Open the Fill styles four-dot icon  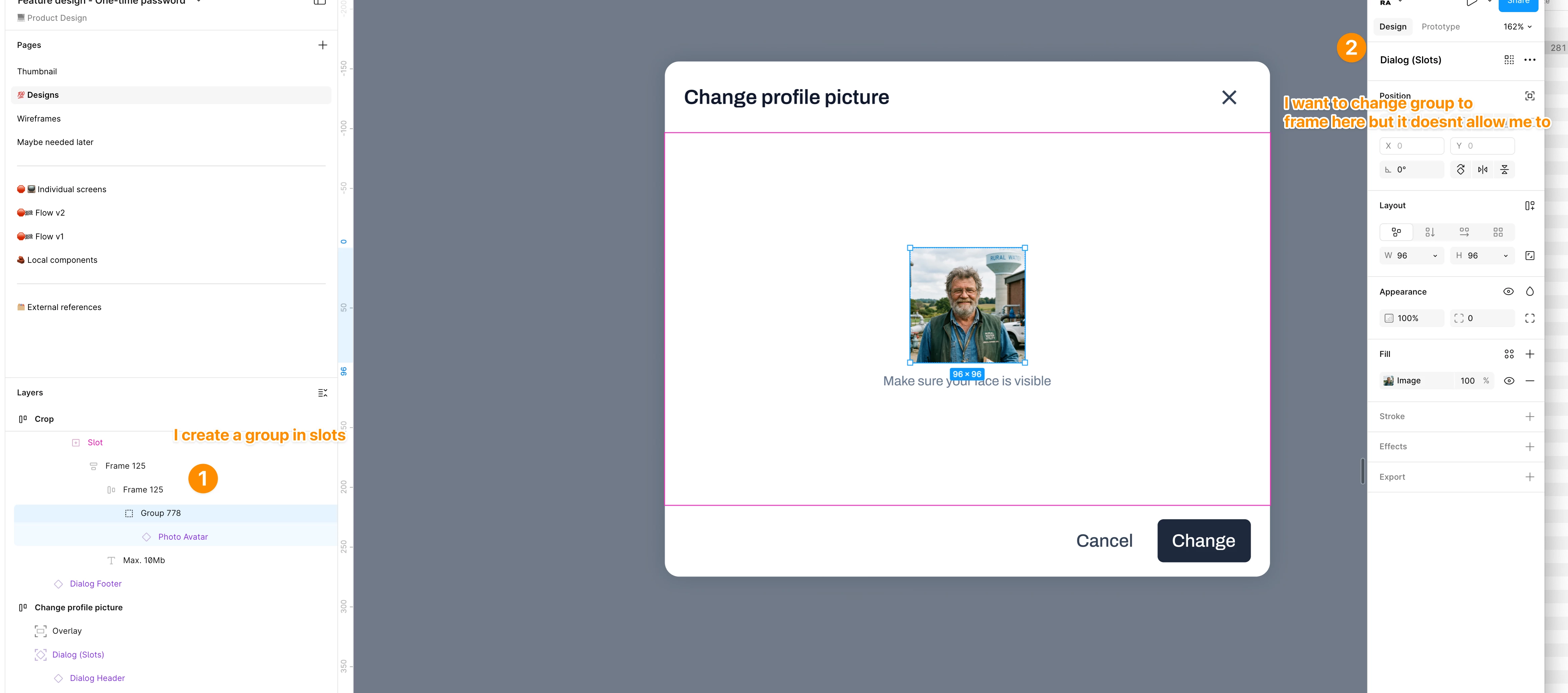click(1509, 354)
